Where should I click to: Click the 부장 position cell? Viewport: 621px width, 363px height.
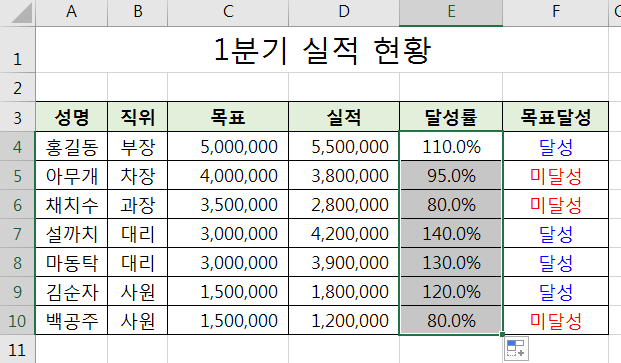(x=137, y=146)
